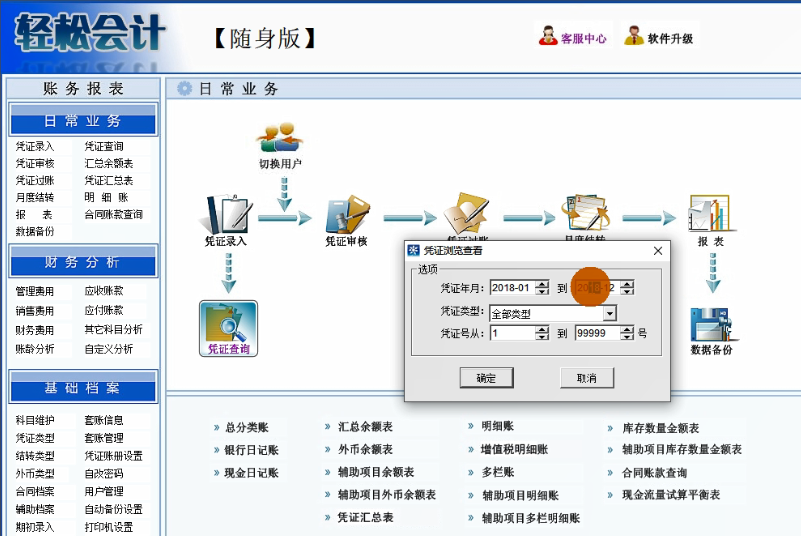This screenshot has height=536, width=801.
Task: Click the 切换用户 switch user icon
Action: click(280, 146)
